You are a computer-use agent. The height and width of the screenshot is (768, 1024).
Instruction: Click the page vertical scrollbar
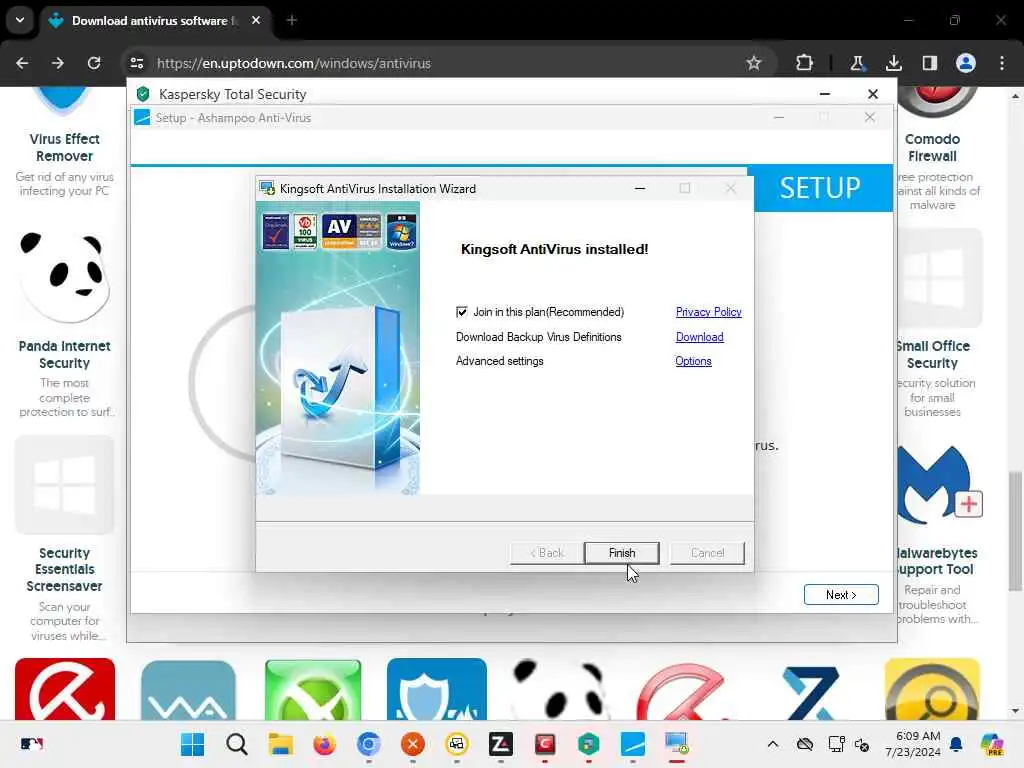click(x=1014, y=529)
